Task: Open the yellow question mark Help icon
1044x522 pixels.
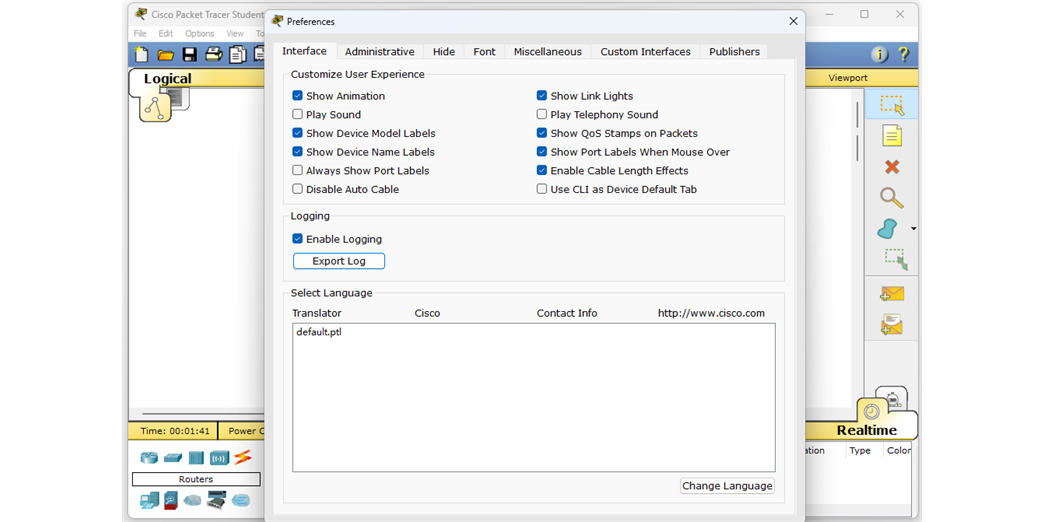Action: pos(904,55)
